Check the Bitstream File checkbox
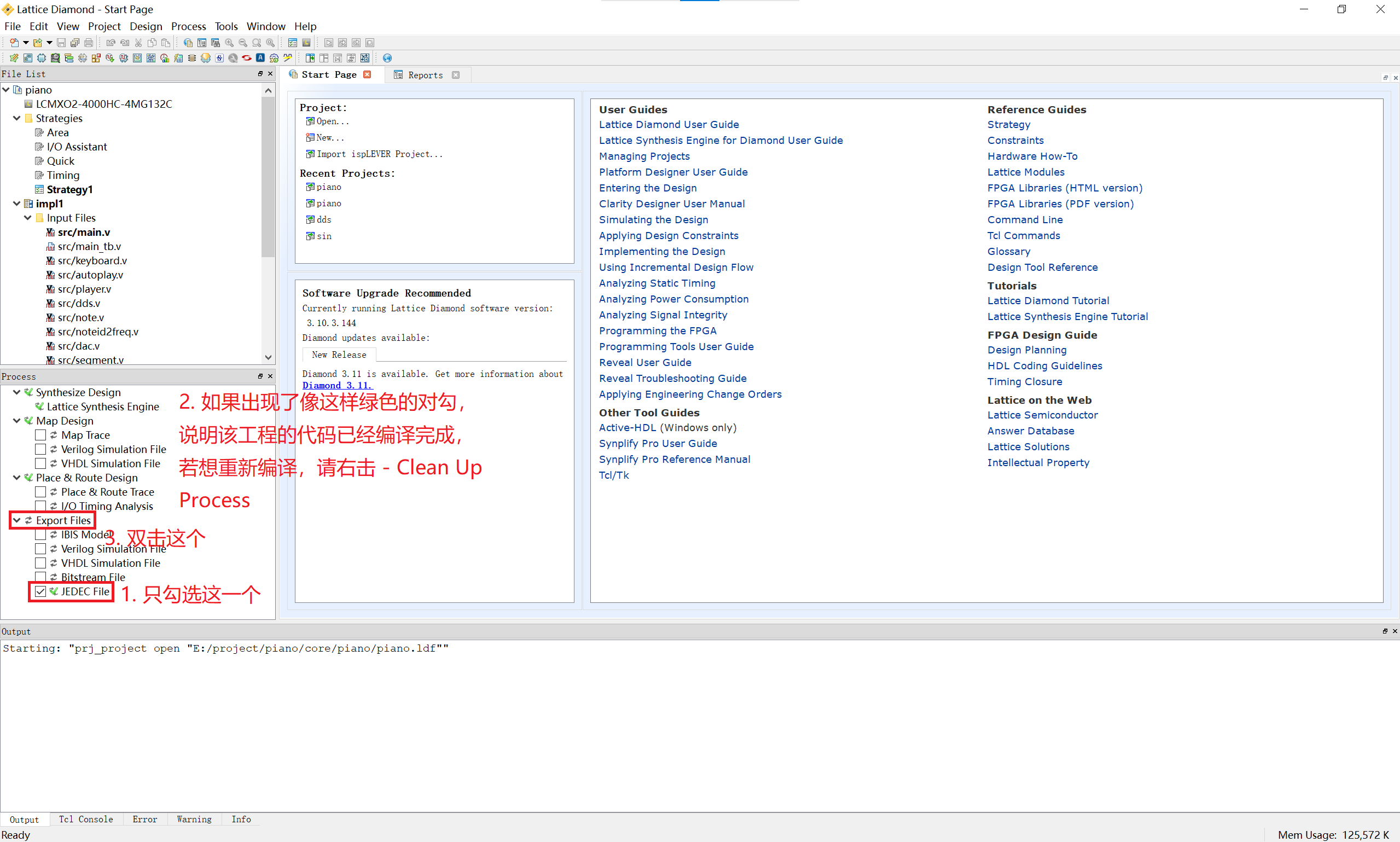This screenshot has width=1400, height=842. click(x=40, y=577)
